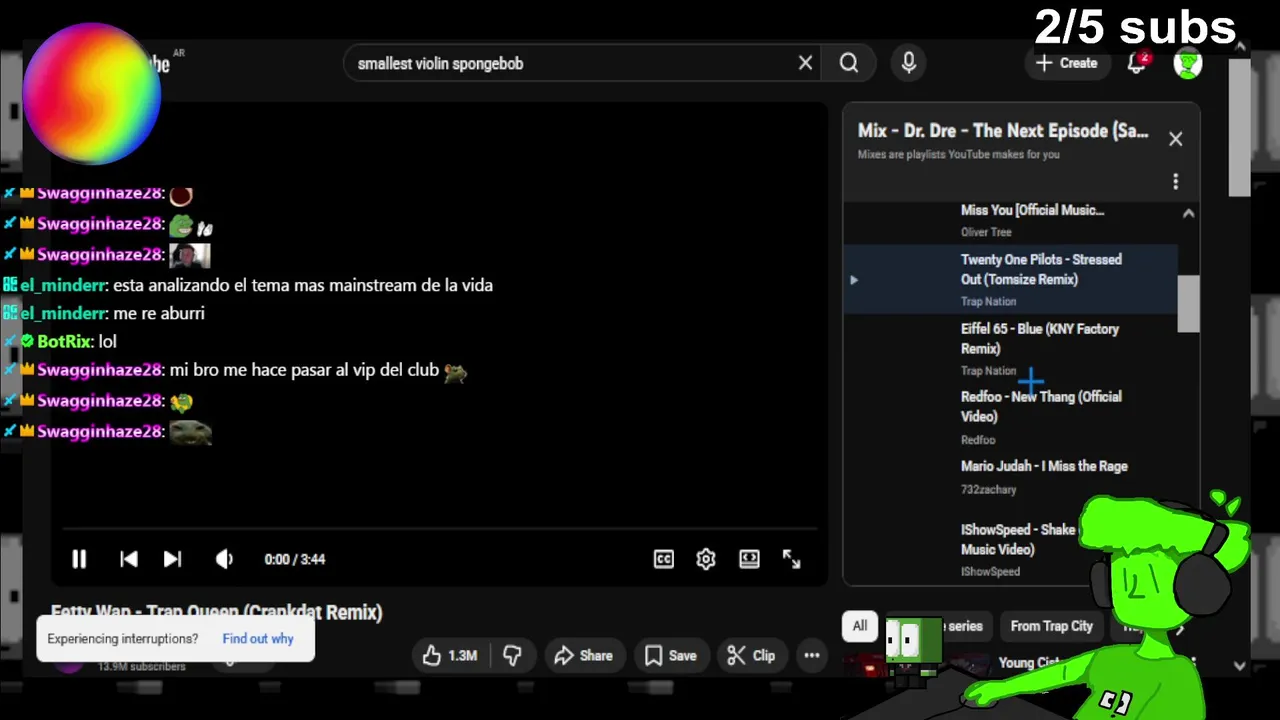Viewport: 1280px width, 720px height.
Task: Play Twenty One Pilots - Stressed Out remix
Action: click(x=1010, y=279)
